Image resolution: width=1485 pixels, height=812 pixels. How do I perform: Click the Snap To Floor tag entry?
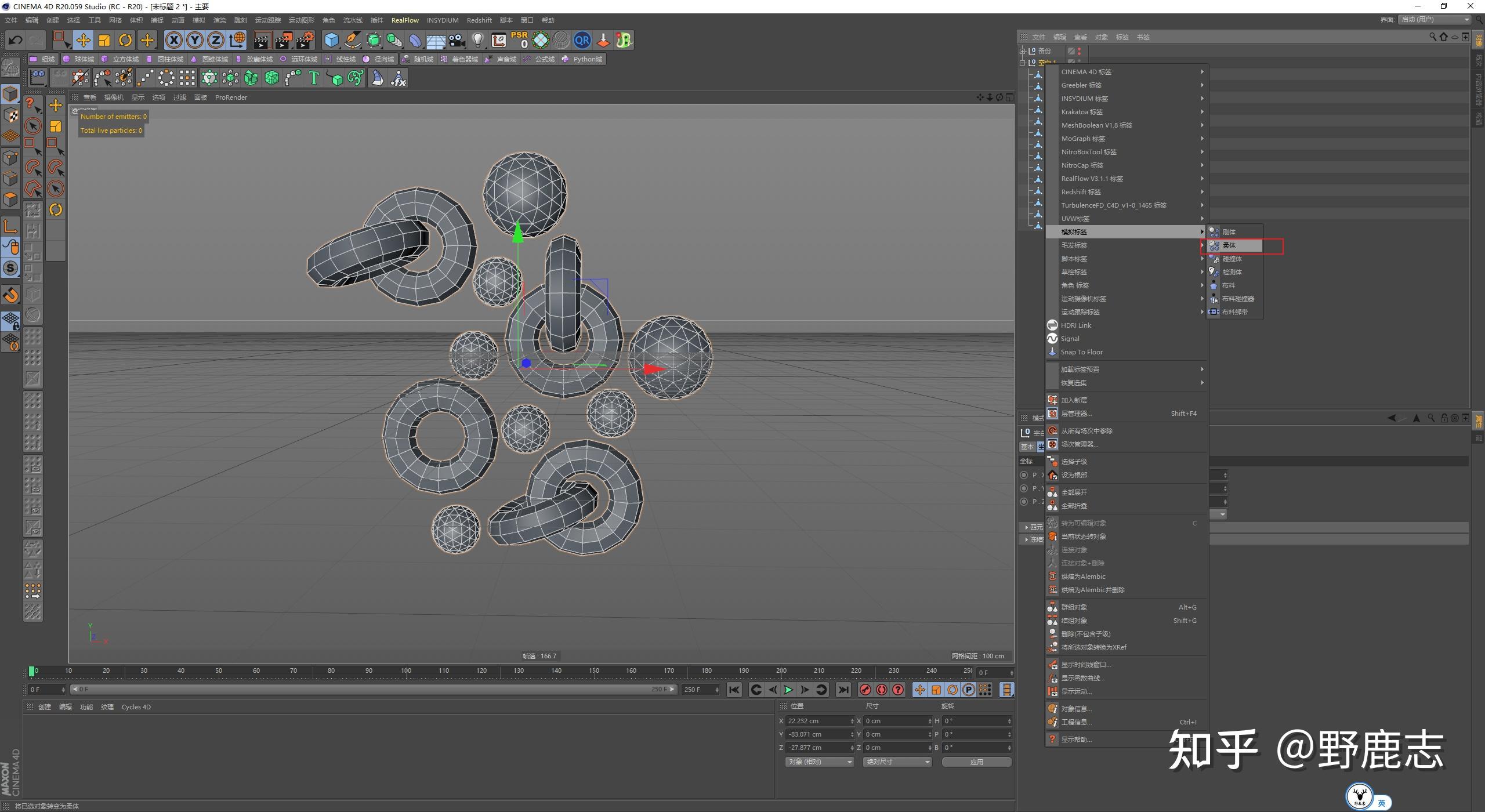coord(1127,352)
